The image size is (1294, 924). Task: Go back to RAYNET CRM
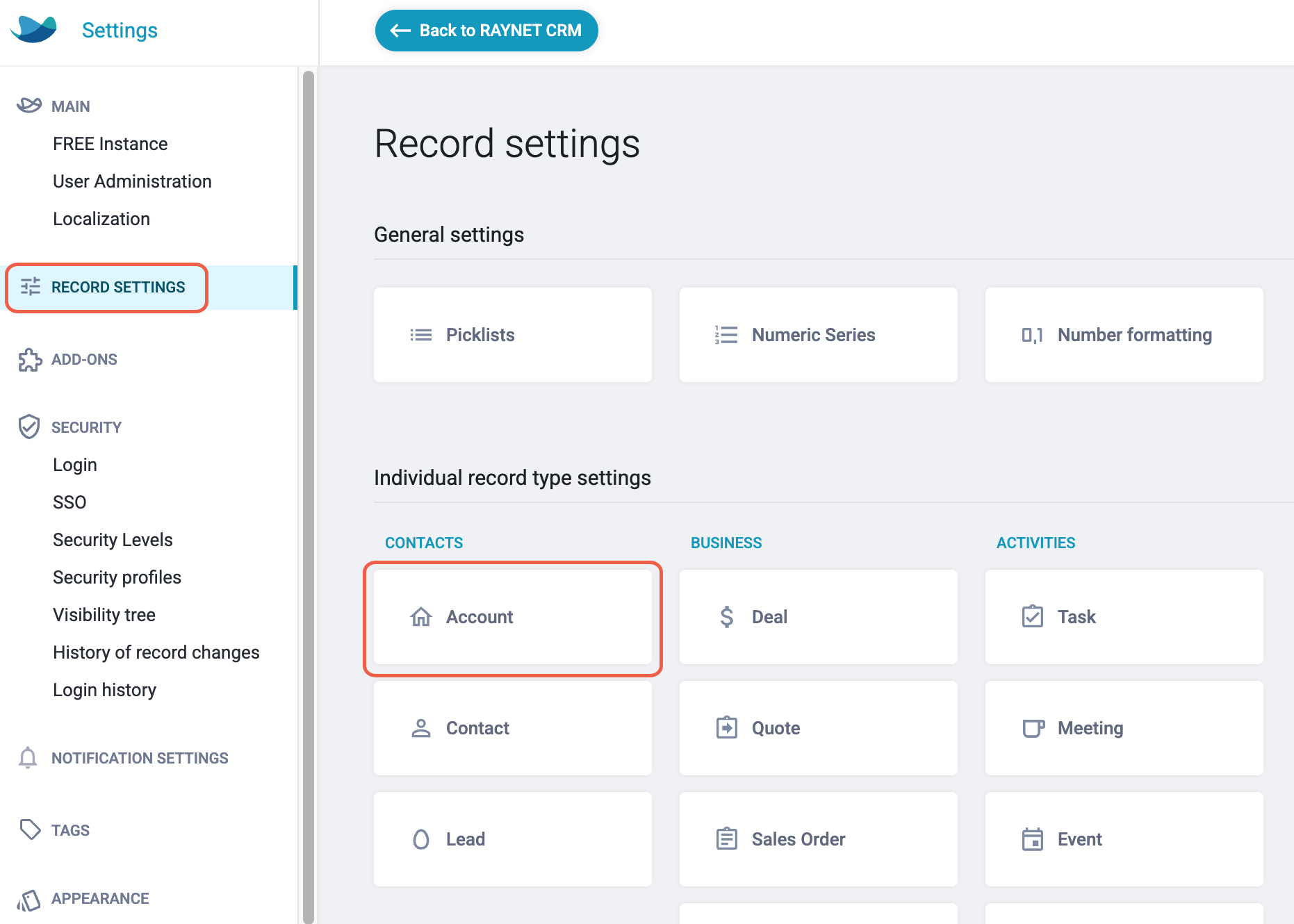(486, 31)
